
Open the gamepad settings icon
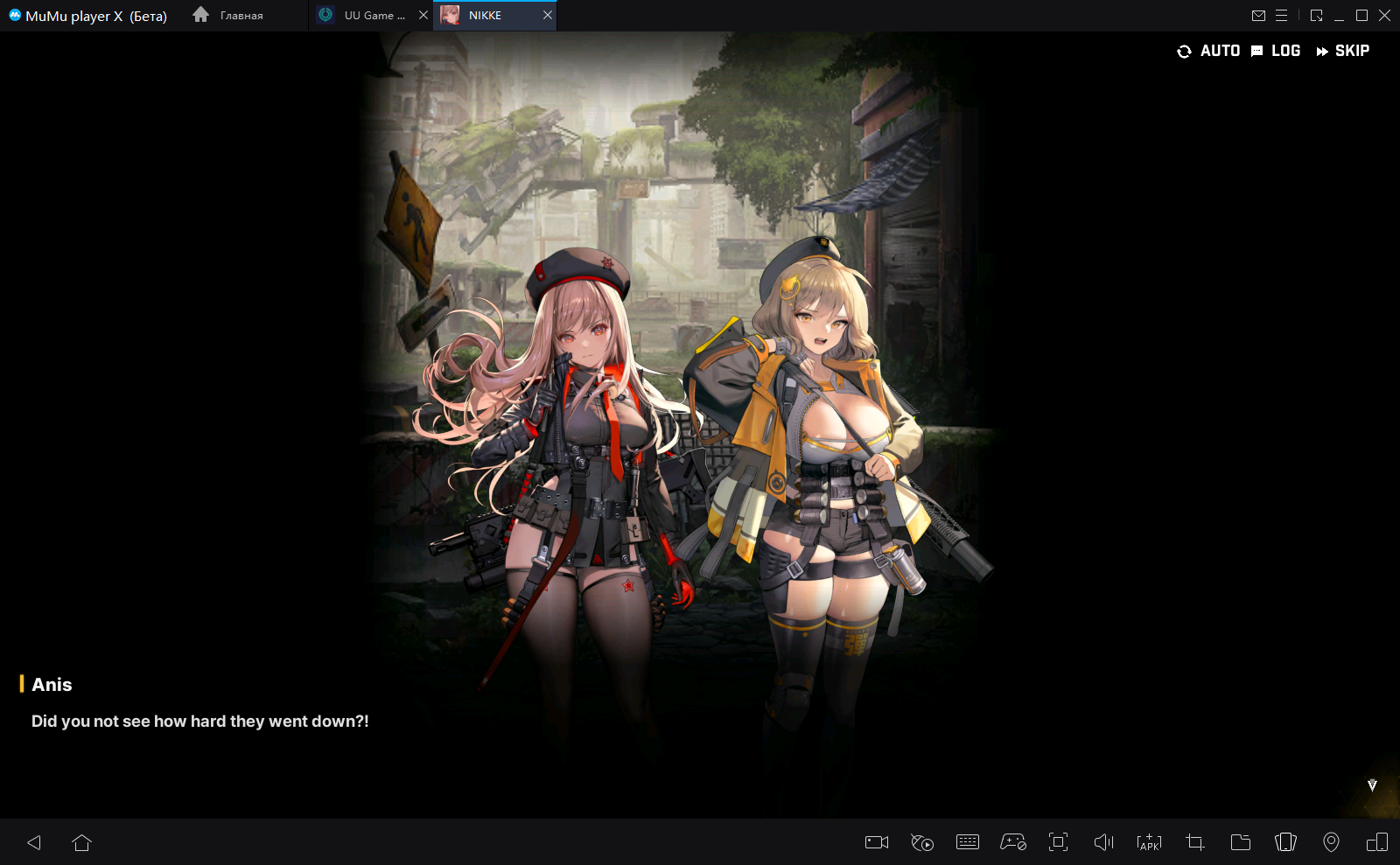click(x=1013, y=842)
